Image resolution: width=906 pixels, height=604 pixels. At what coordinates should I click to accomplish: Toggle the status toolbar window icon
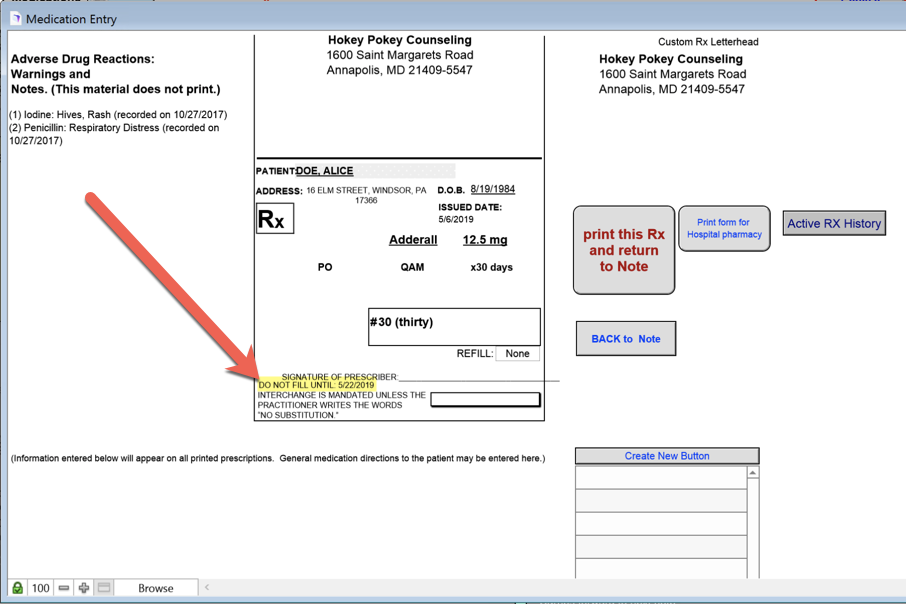pyautogui.click(x=104, y=588)
